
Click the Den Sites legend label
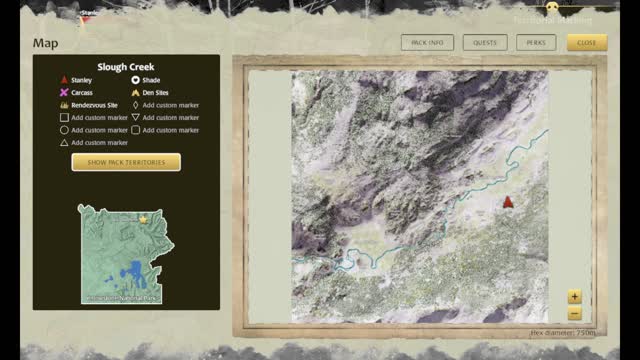155,93
